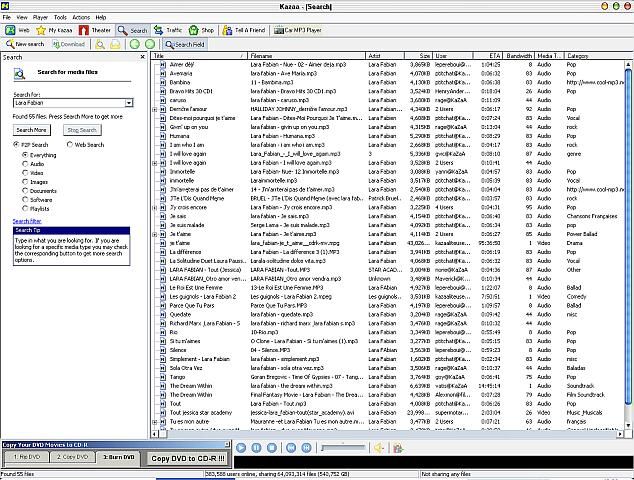Click the player volume slider
Viewport: 634px width, 480px height.
(x=343, y=448)
